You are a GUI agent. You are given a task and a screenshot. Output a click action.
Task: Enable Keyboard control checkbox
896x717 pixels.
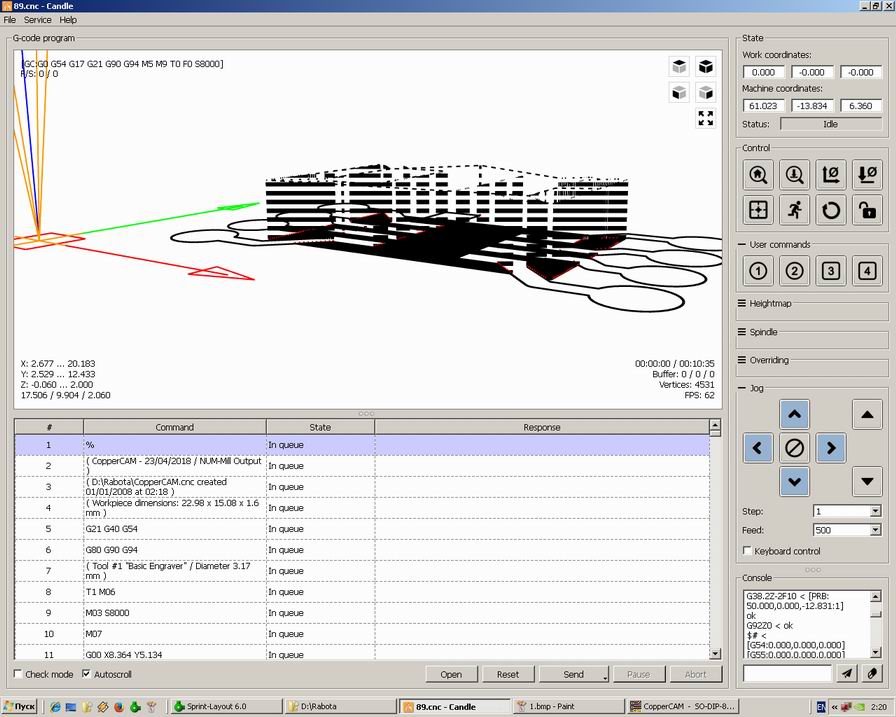tap(747, 551)
